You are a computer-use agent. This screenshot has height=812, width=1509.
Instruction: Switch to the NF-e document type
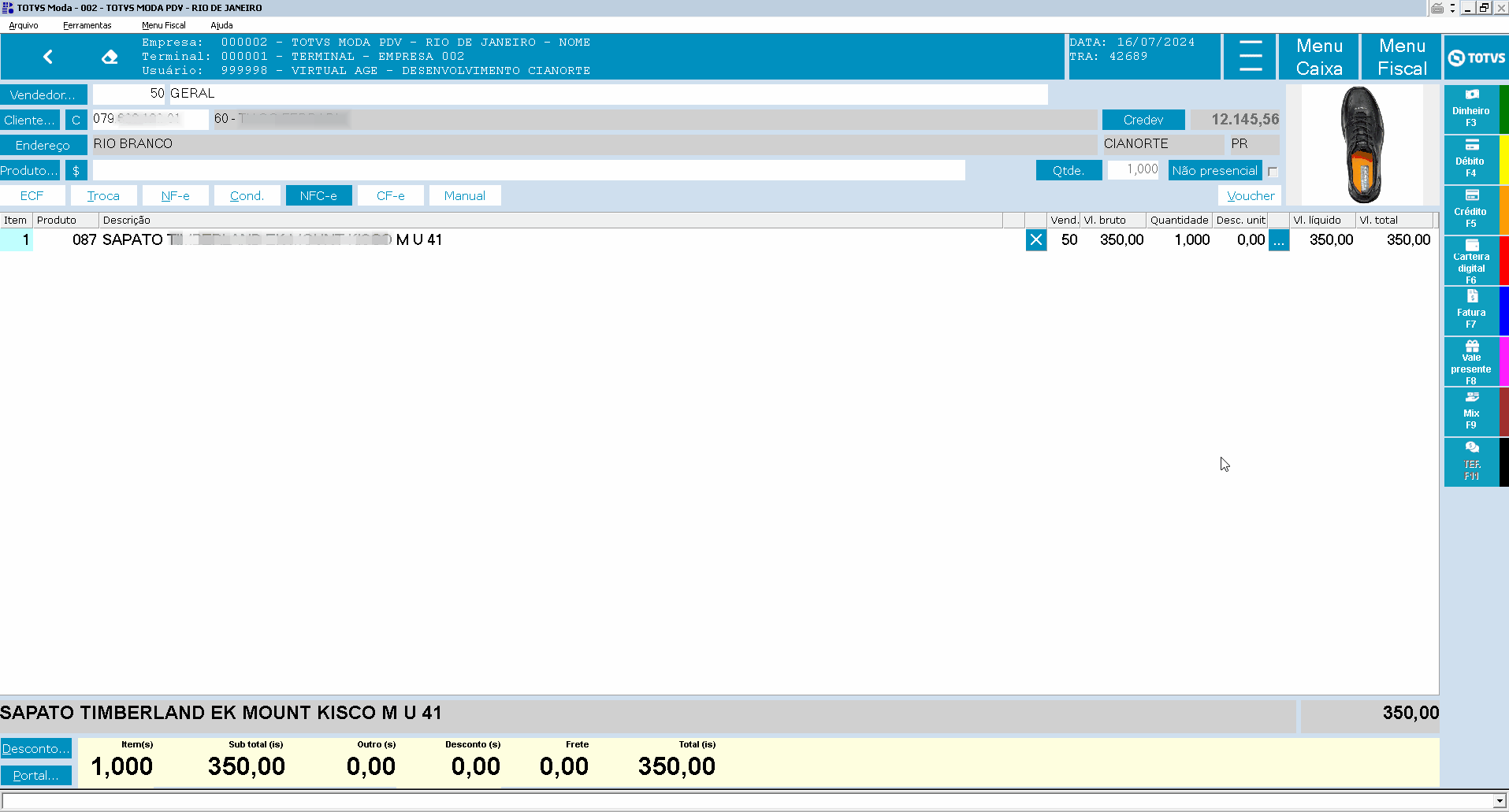click(x=175, y=195)
